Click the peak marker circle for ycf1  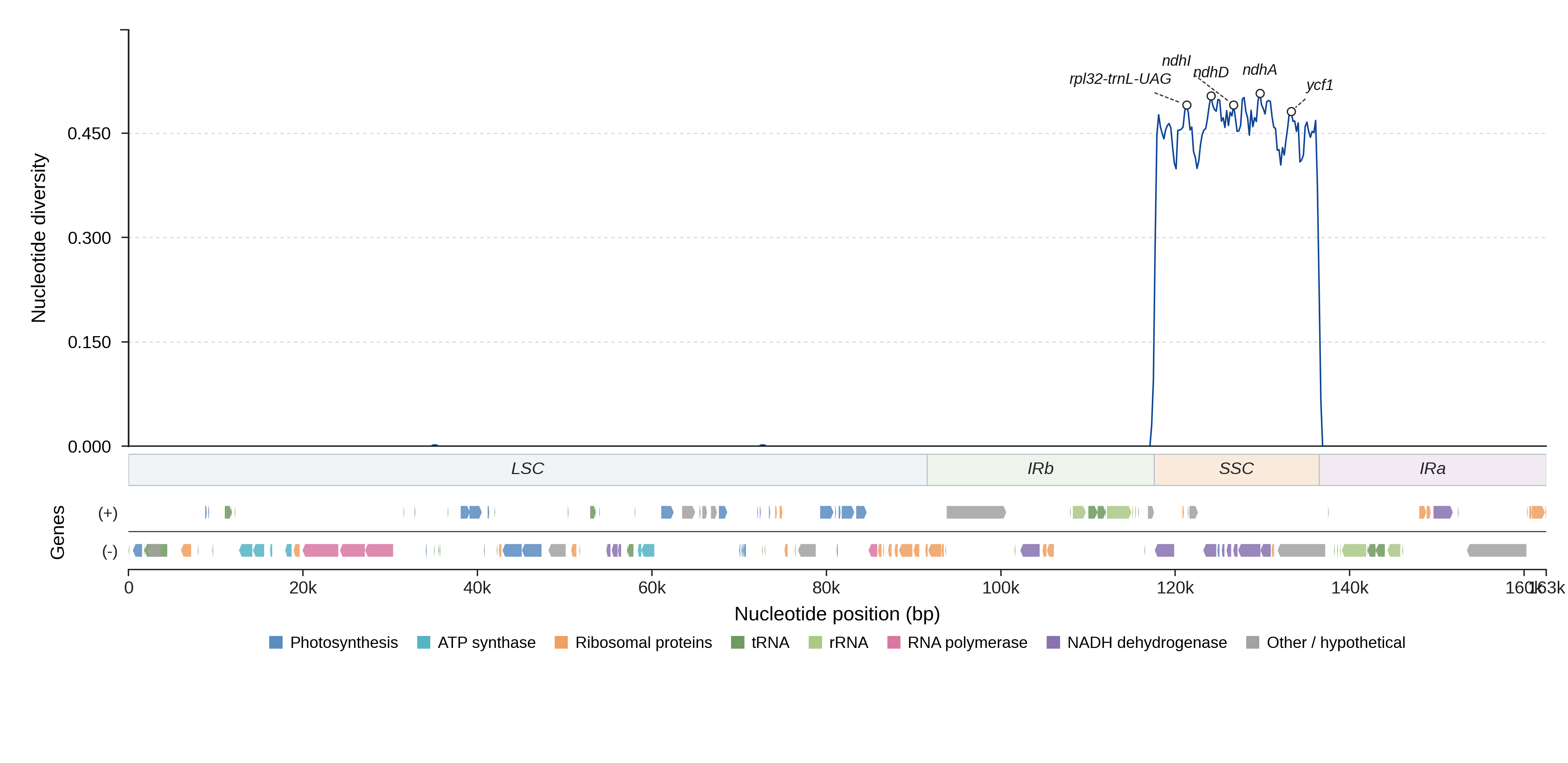point(1291,111)
